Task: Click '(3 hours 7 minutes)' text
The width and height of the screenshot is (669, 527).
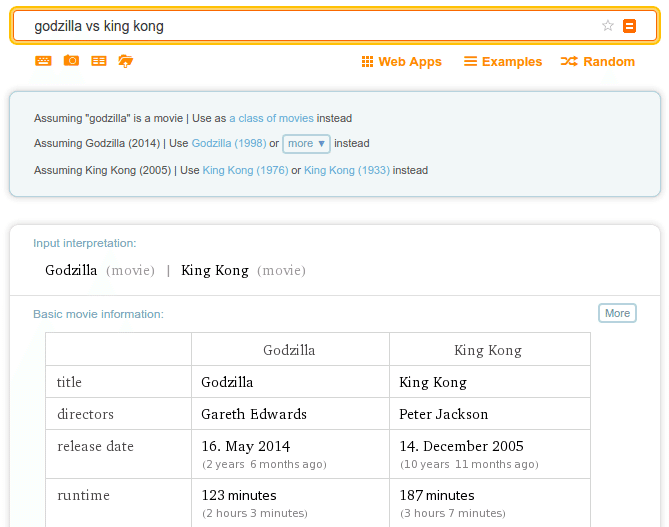Action: [453, 513]
